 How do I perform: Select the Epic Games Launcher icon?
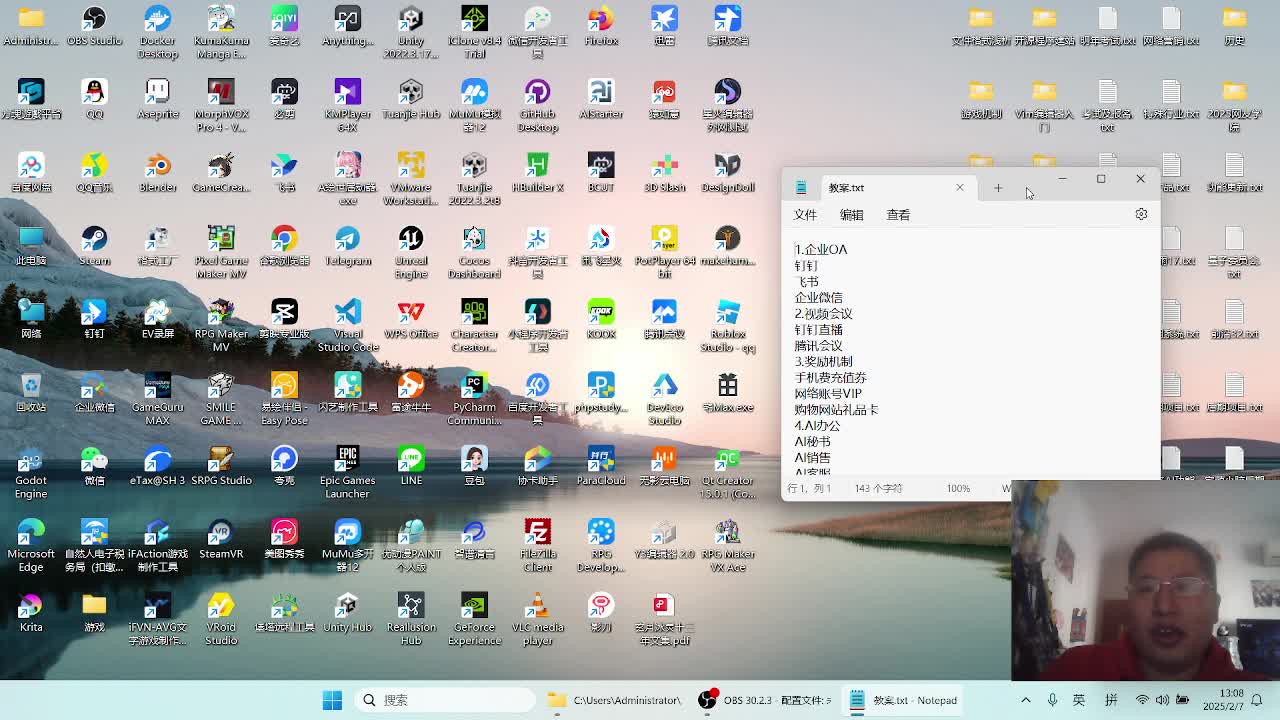tap(347, 472)
